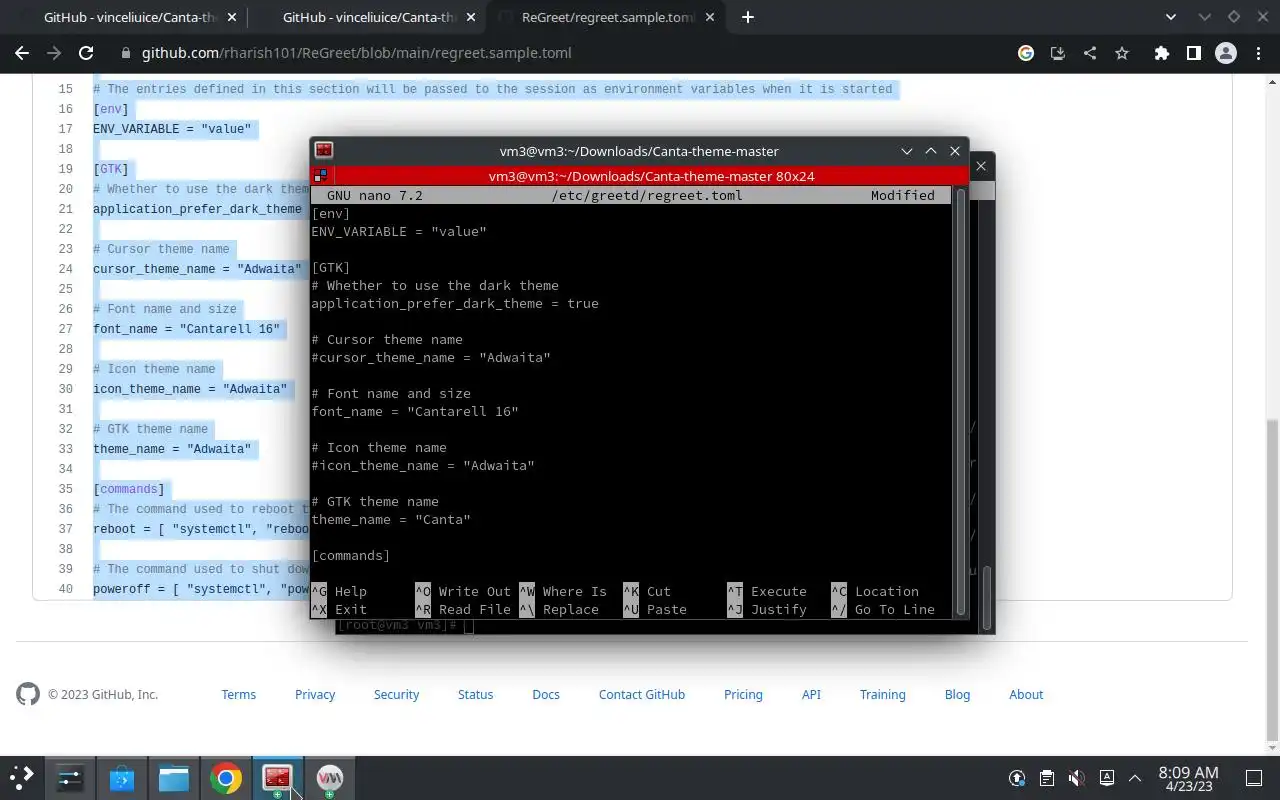
Task: Open the Discover store taskbar icon
Action: tap(122, 778)
